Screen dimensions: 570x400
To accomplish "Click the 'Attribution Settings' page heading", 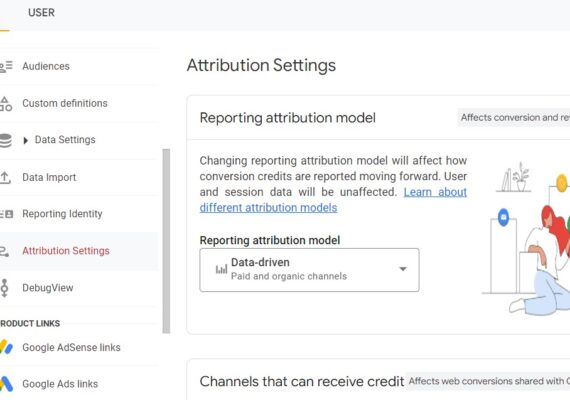I will click(261, 65).
